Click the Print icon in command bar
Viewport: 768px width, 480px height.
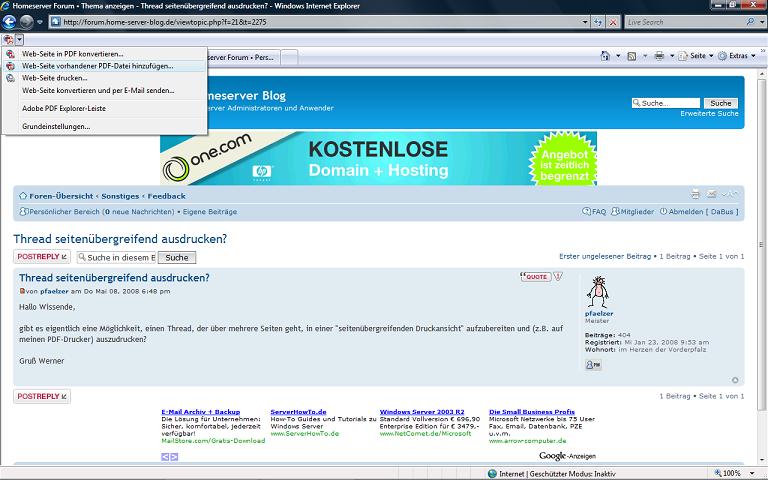pyautogui.click(x=659, y=56)
